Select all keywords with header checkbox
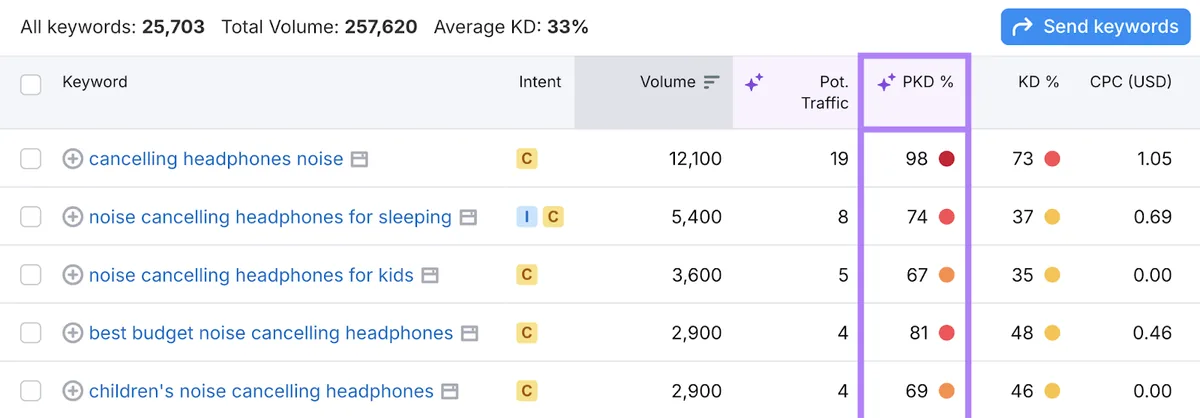Image resolution: width=1200 pixels, height=418 pixels. tap(31, 85)
